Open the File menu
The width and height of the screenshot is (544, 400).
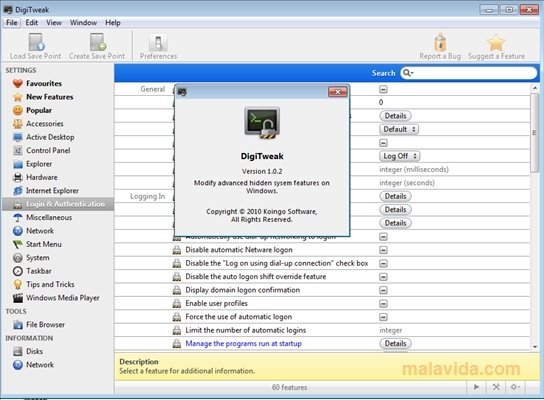pyautogui.click(x=11, y=23)
